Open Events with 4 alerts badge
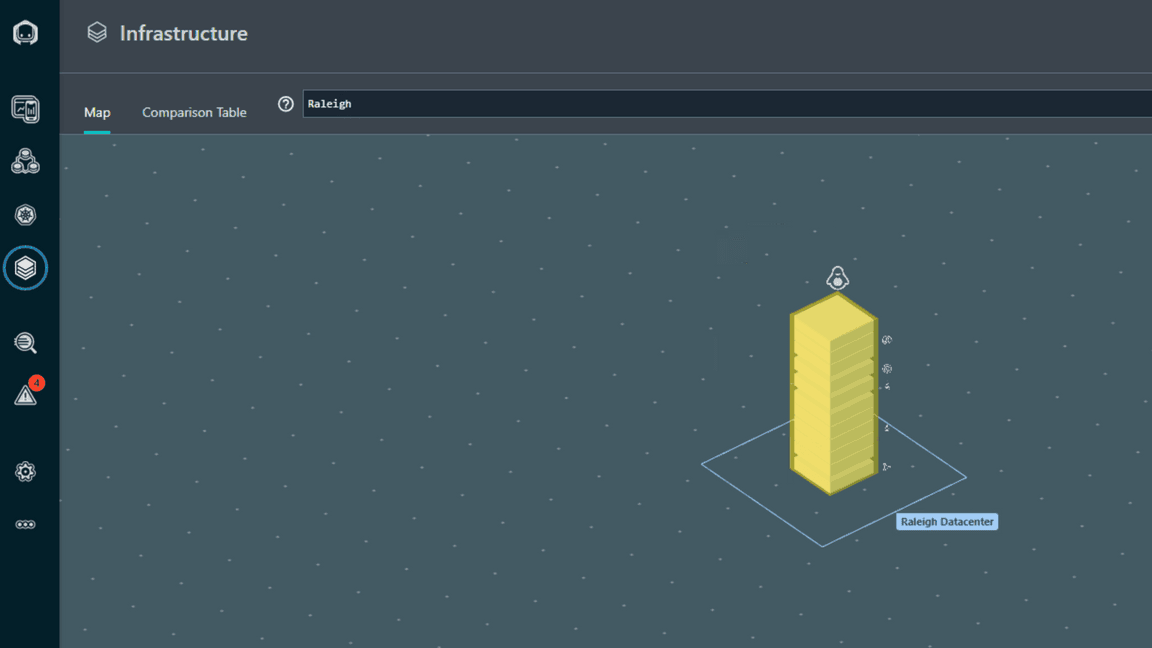The width and height of the screenshot is (1152, 648). pos(26,395)
